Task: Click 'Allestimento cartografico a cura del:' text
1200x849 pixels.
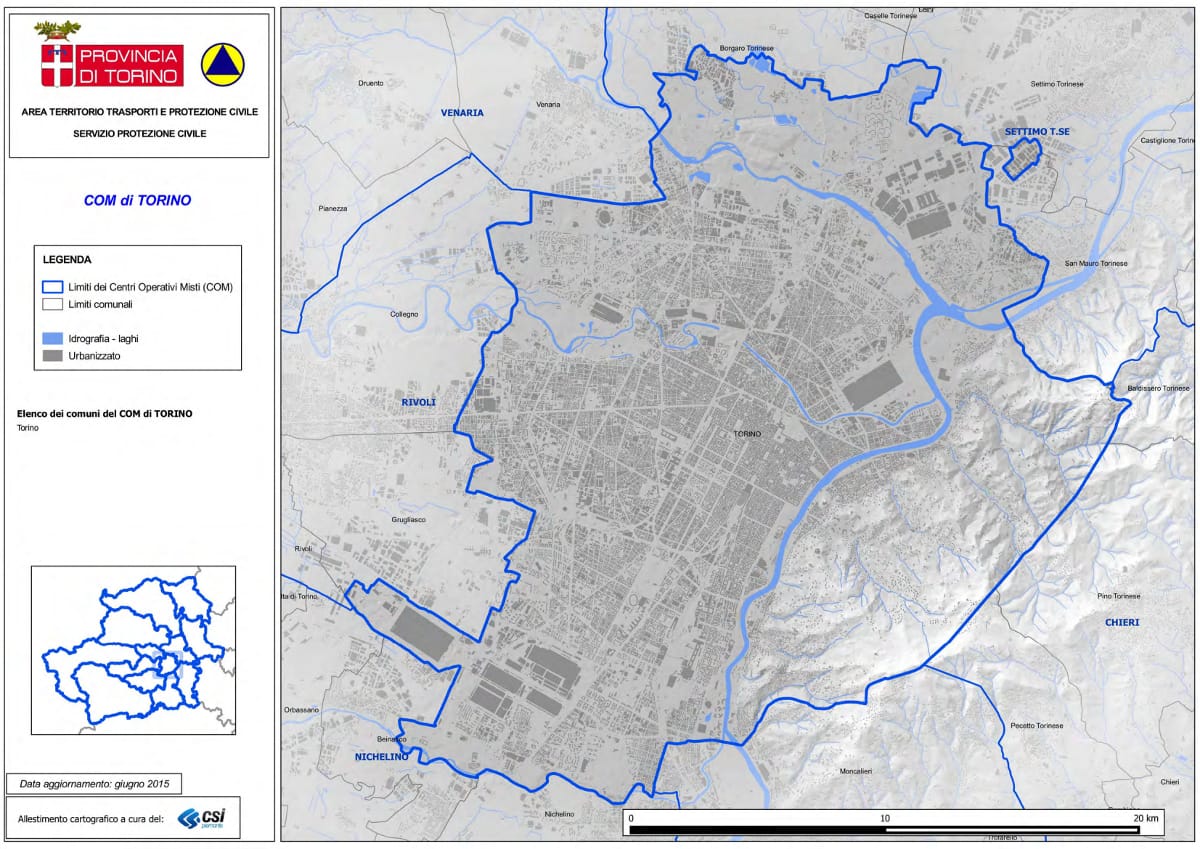Action: click(x=91, y=819)
